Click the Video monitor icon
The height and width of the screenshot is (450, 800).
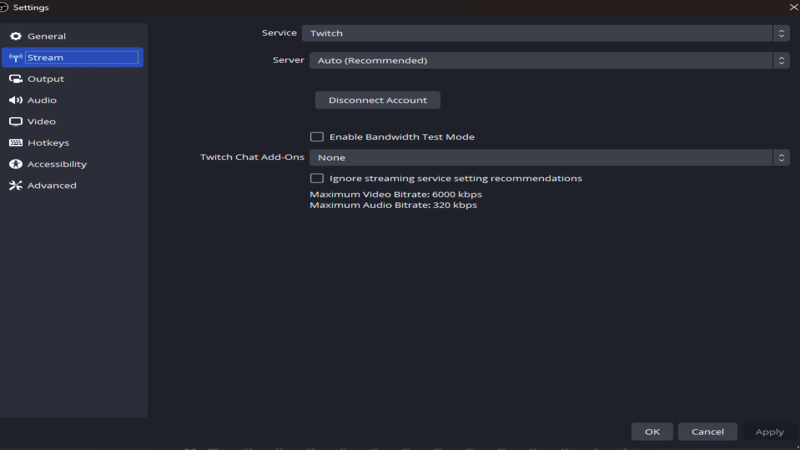tap(15, 121)
